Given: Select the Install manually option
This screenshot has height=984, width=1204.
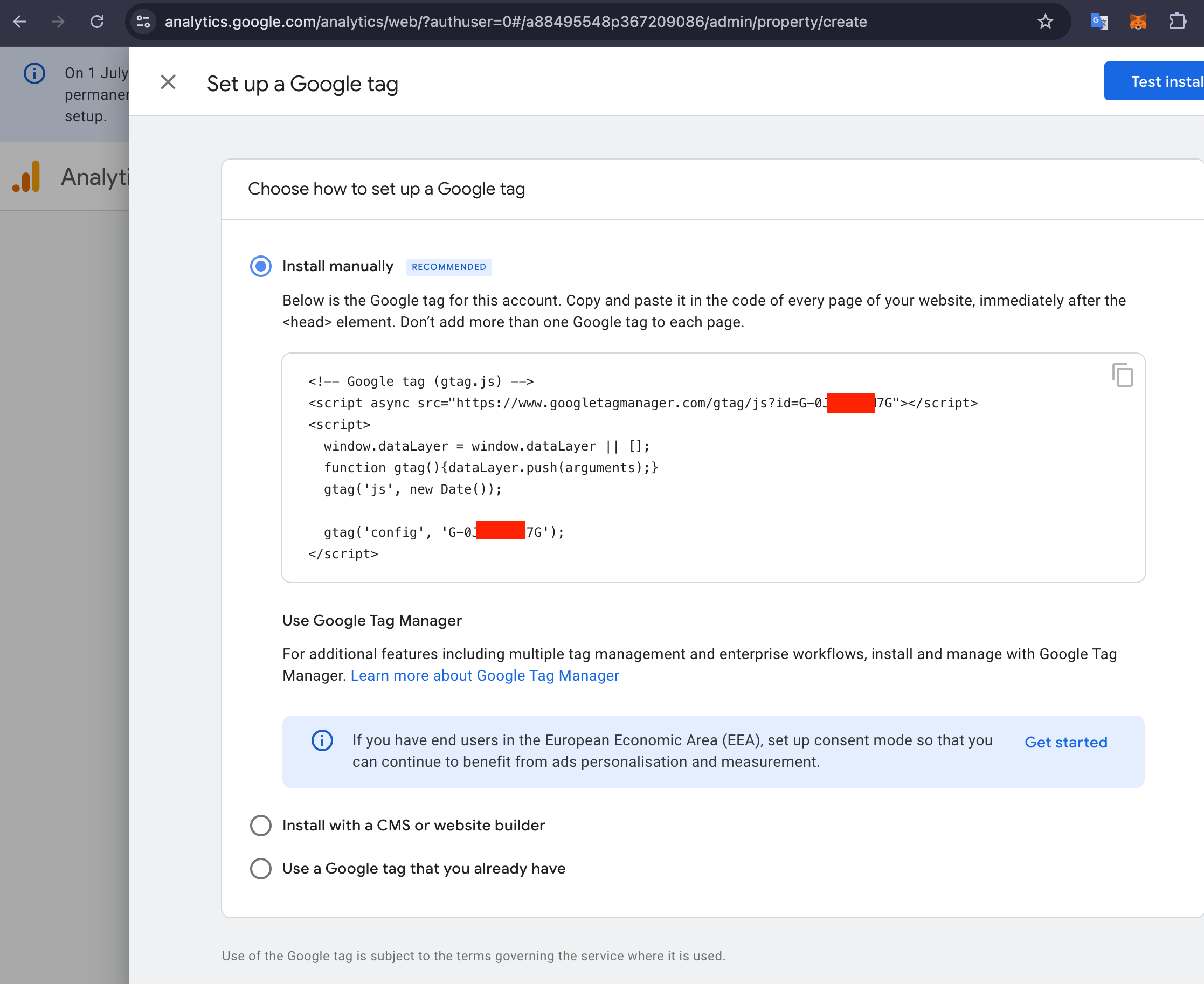Looking at the screenshot, I should [261, 266].
